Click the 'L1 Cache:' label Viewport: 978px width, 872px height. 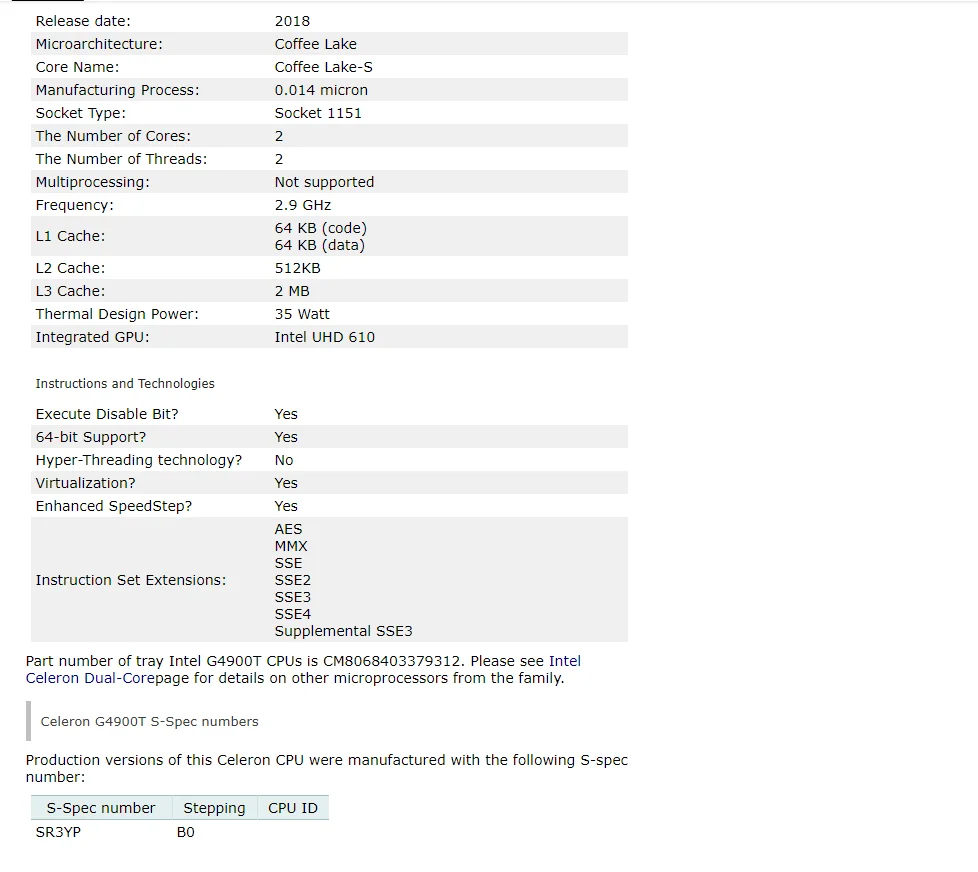pyautogui.click(x=70, y=236)
